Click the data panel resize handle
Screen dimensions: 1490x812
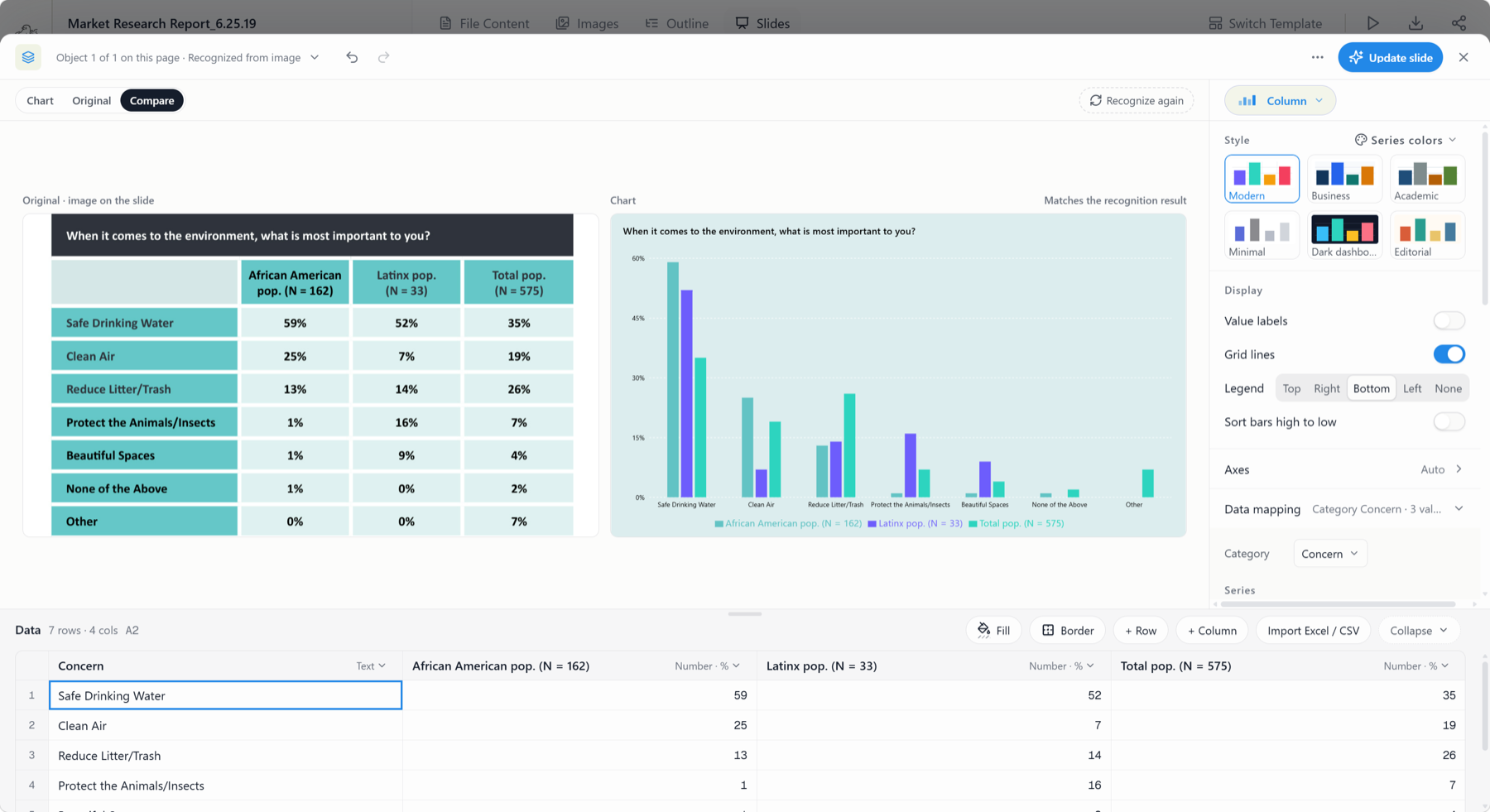click(x=745, y=614)
